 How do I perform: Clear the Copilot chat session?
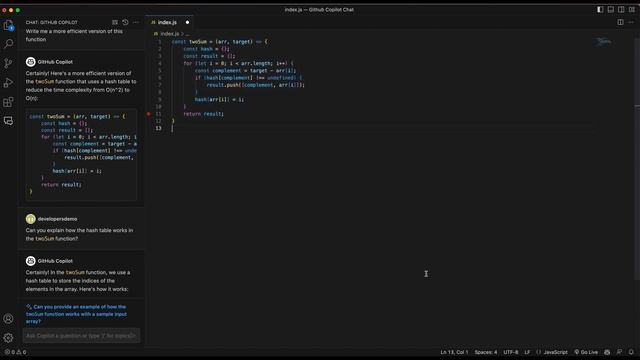115,22
